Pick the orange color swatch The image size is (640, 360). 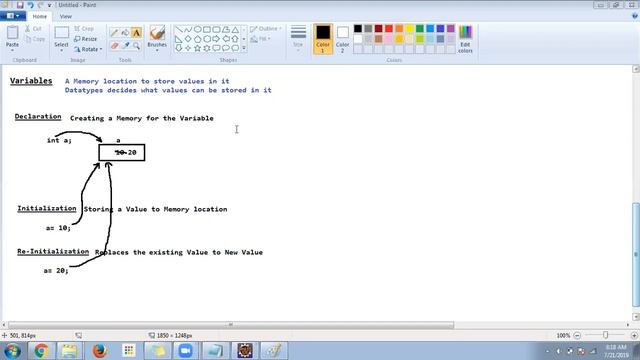[x=399, y=29]
